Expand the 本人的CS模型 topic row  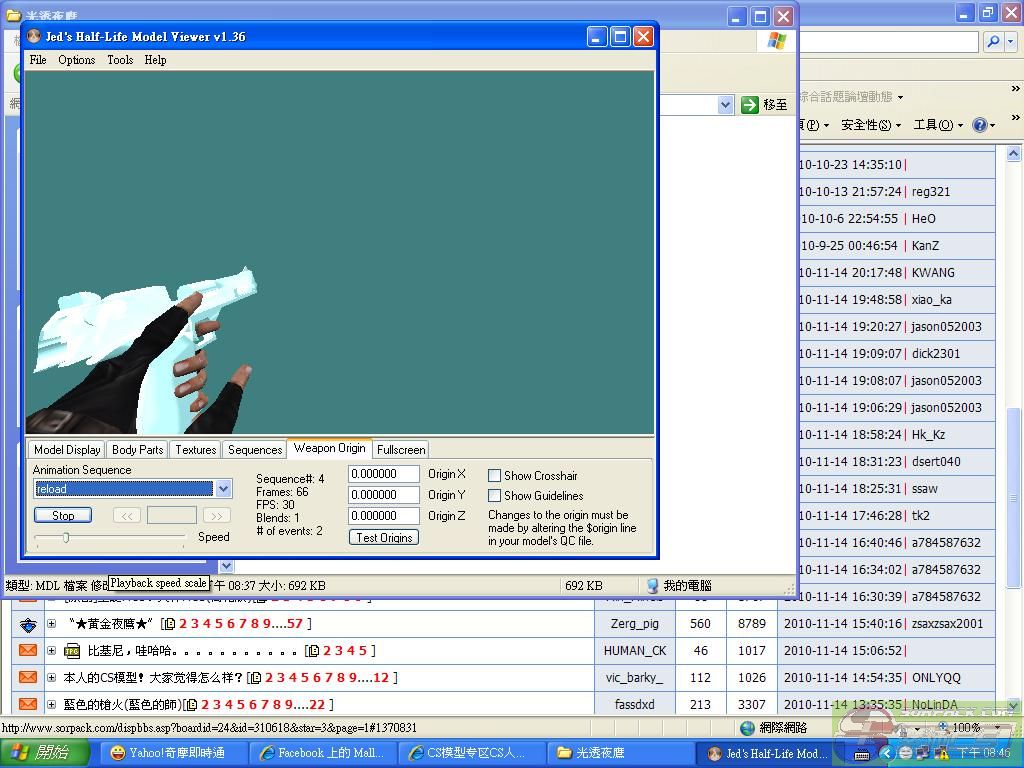coord(52,678)
